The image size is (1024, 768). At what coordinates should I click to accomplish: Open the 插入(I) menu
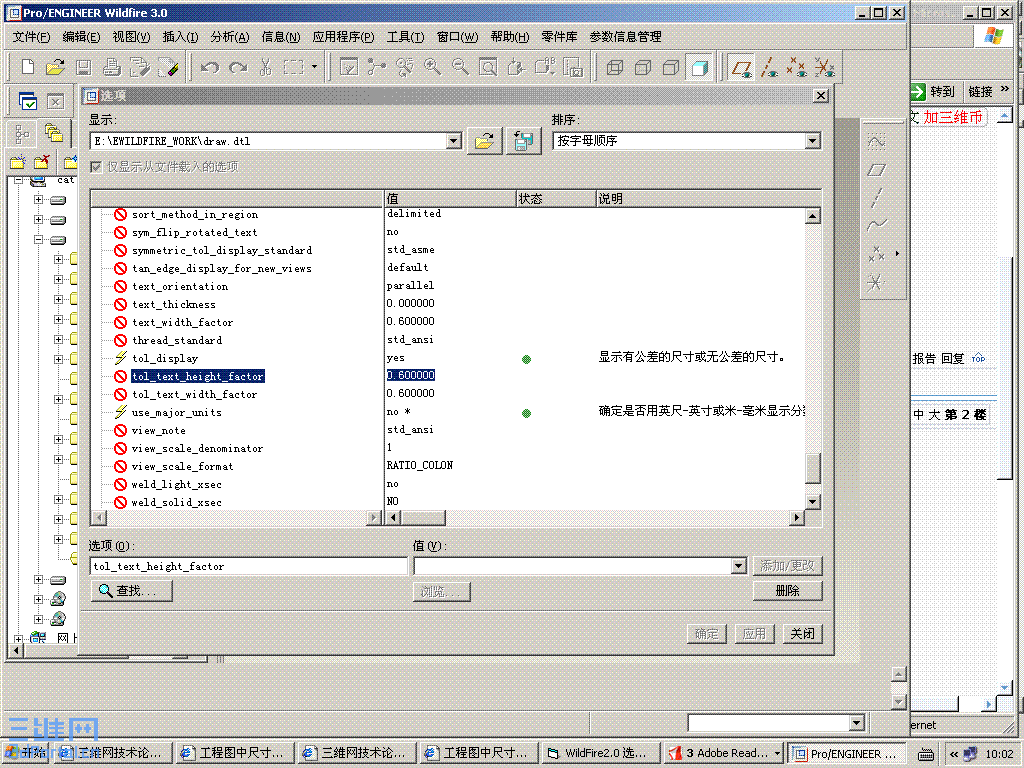(180, 37)
